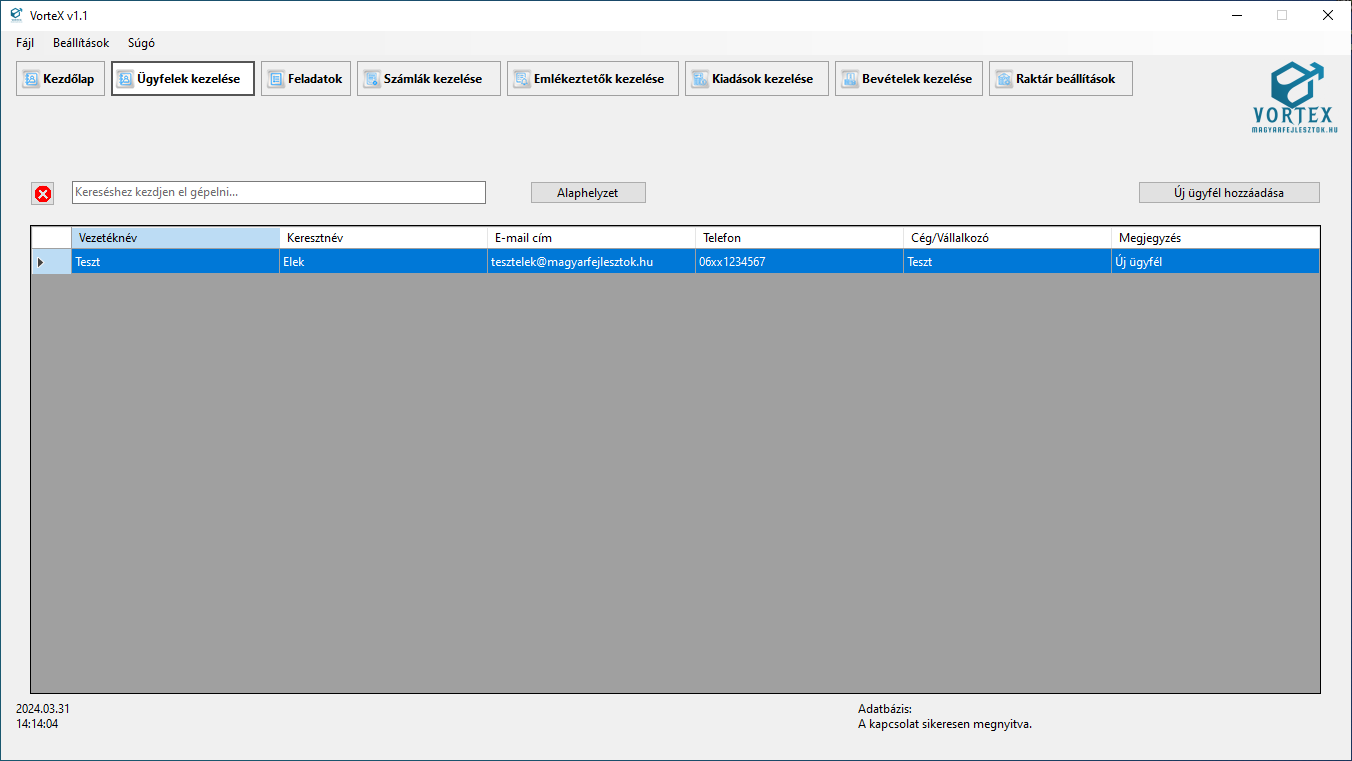Open the Fájl menu
The width and height of the screenshot is (1352, 761).
[25, 43]
